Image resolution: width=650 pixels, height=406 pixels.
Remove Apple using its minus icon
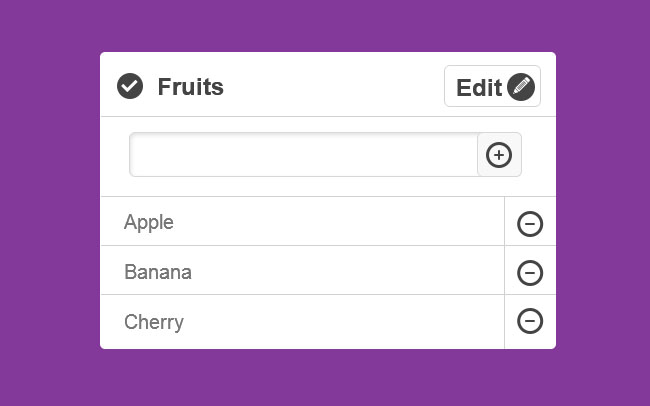coord(530,223)
